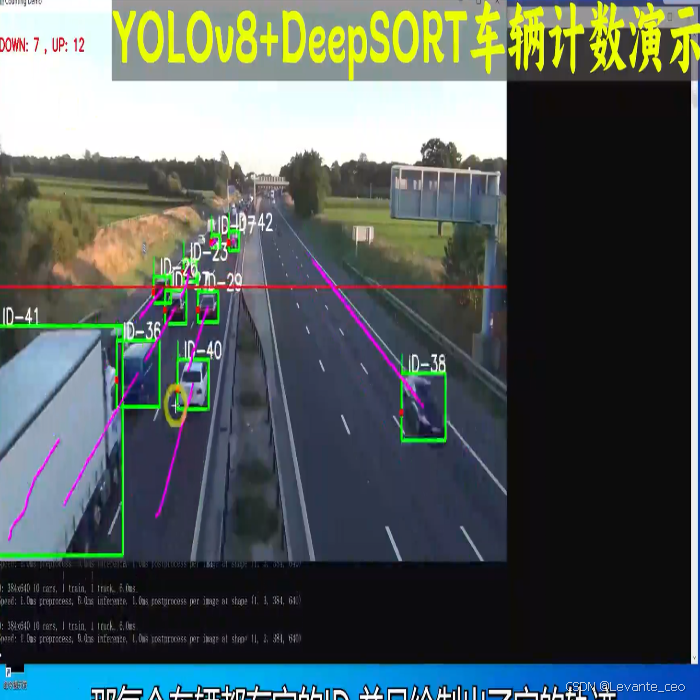Screen dimensions: 700x700
Task: Click the "DOWN: 7 , UP: 12" counter text
Action: (x=42, y=45)
